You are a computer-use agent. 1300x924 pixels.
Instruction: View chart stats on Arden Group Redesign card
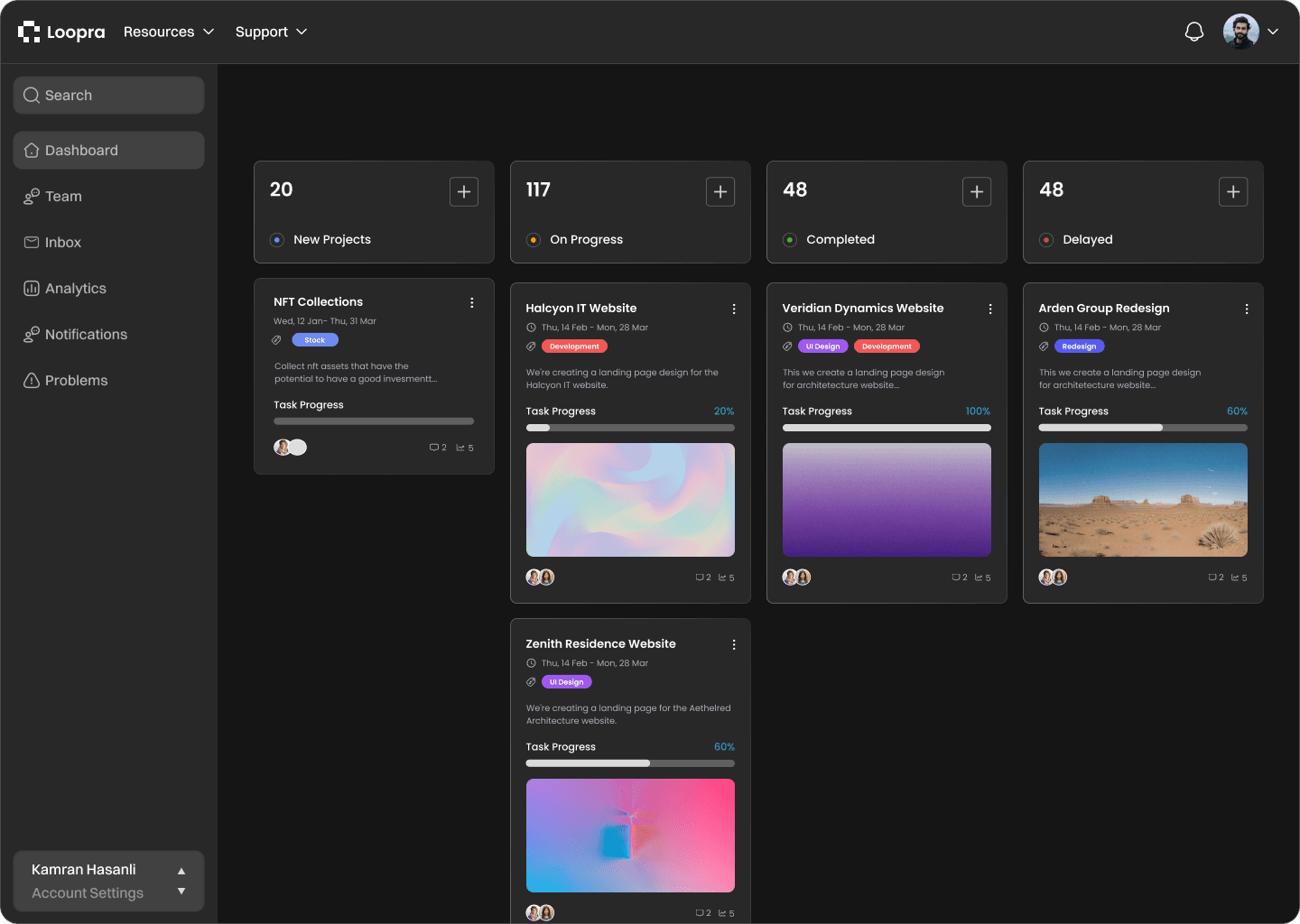click(1239, 577)
